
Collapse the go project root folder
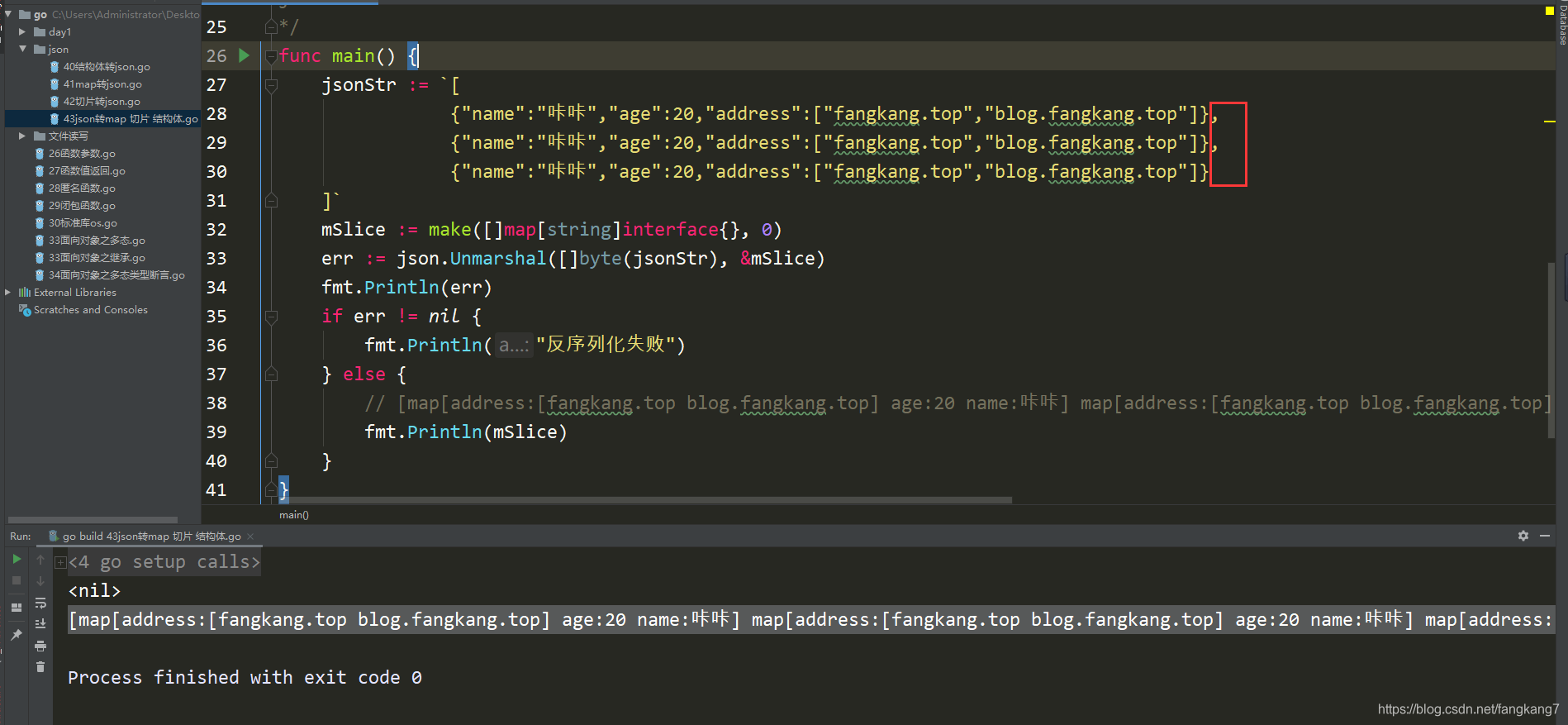point(7,14)
